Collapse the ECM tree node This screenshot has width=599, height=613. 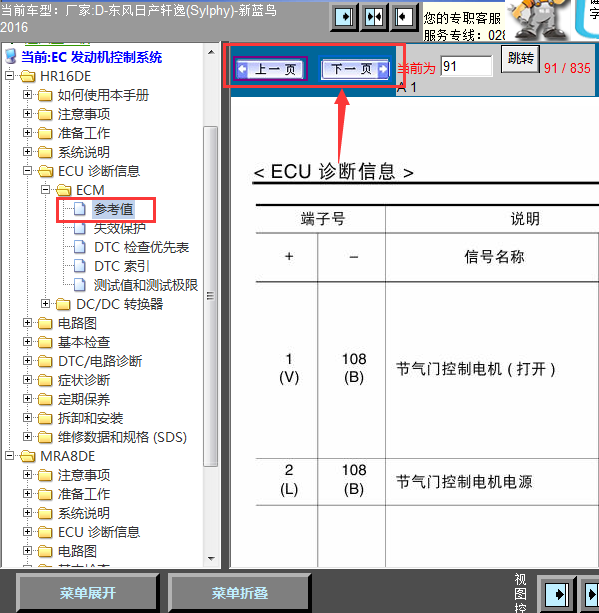[45, 190]
